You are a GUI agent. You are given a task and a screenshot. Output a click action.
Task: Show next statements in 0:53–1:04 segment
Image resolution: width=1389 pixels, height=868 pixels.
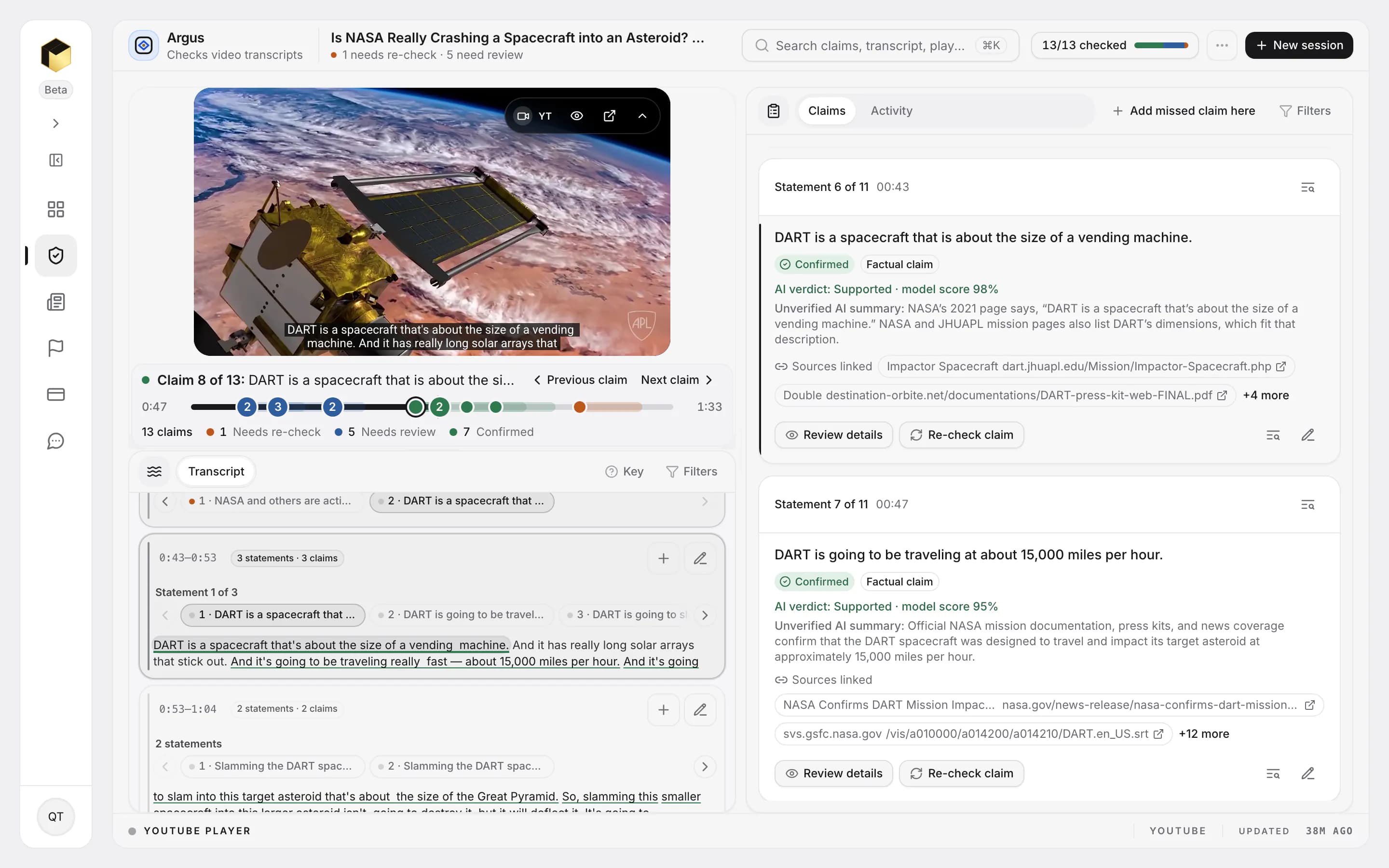click(x=705, y=766)
